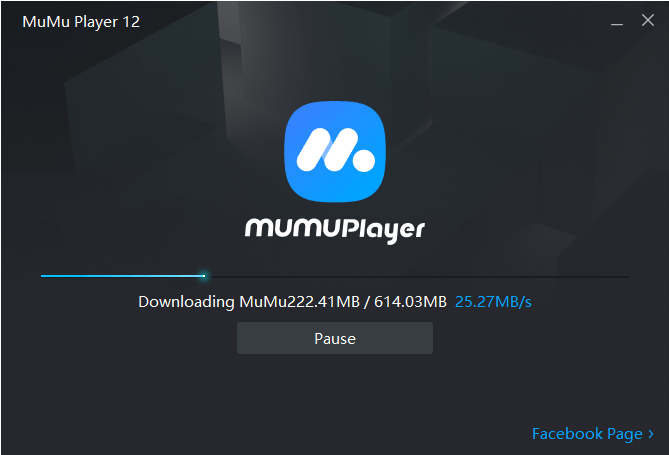This screenshot has height=455, width=669.
Task: Click the number 12 in the title
Action: 131,22
